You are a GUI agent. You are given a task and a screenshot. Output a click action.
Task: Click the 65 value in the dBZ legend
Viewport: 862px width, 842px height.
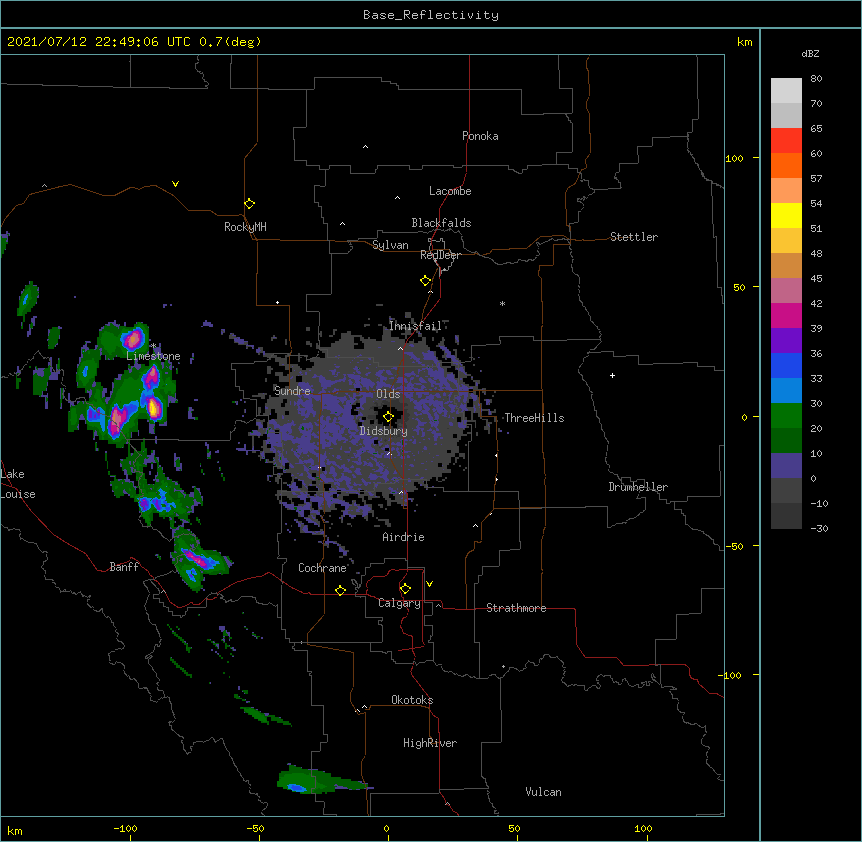[x=816, y=128]
